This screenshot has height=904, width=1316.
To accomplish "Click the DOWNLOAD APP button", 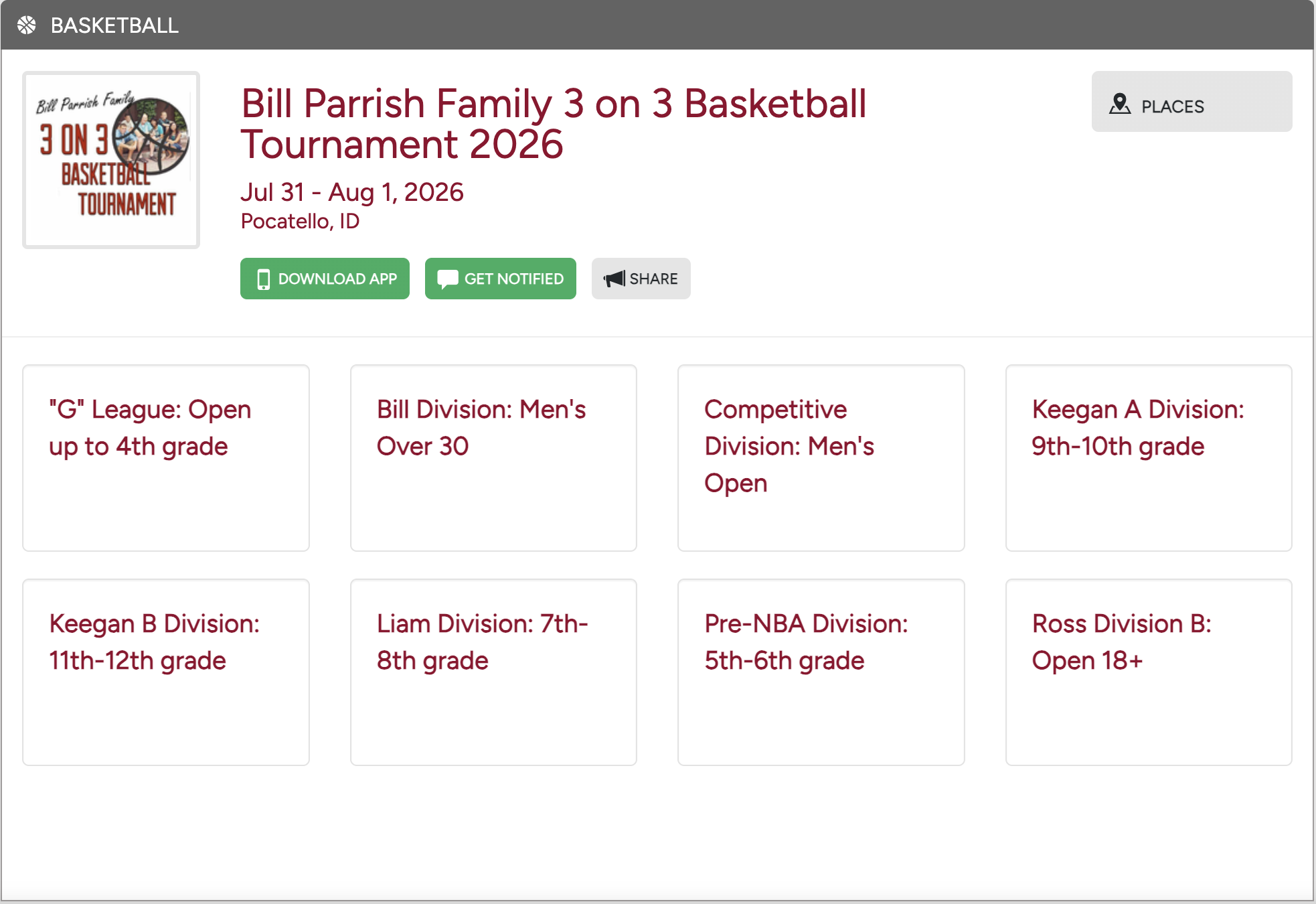I will click(x=325, y=279).
